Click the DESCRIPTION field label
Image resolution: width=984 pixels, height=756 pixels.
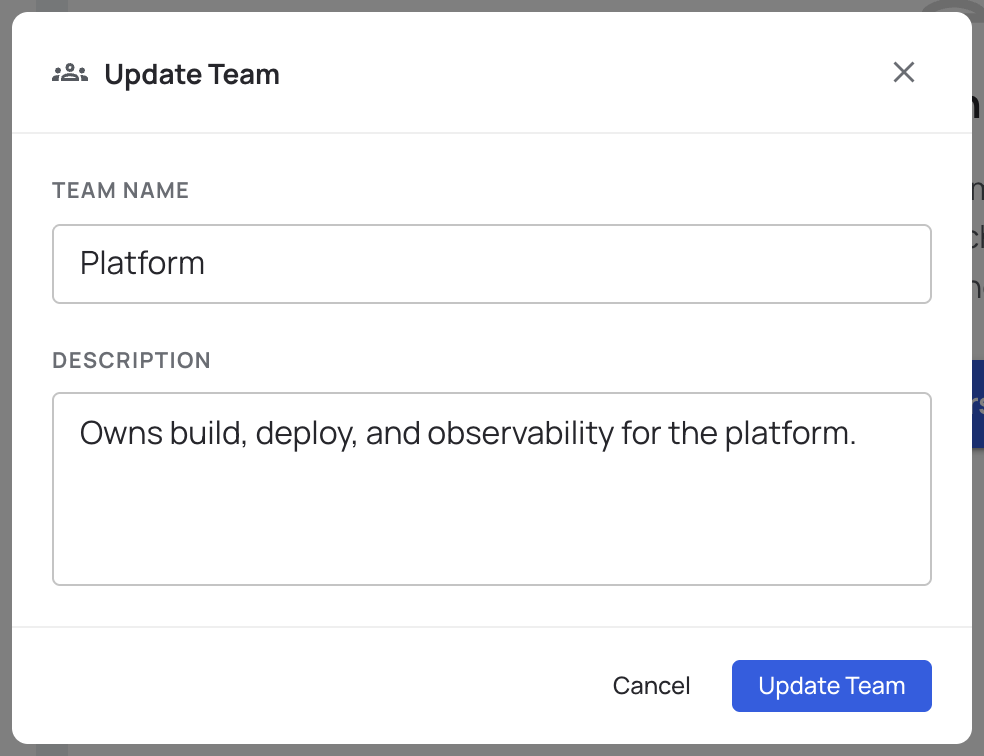pyautogui.click(x=131, y=360)
